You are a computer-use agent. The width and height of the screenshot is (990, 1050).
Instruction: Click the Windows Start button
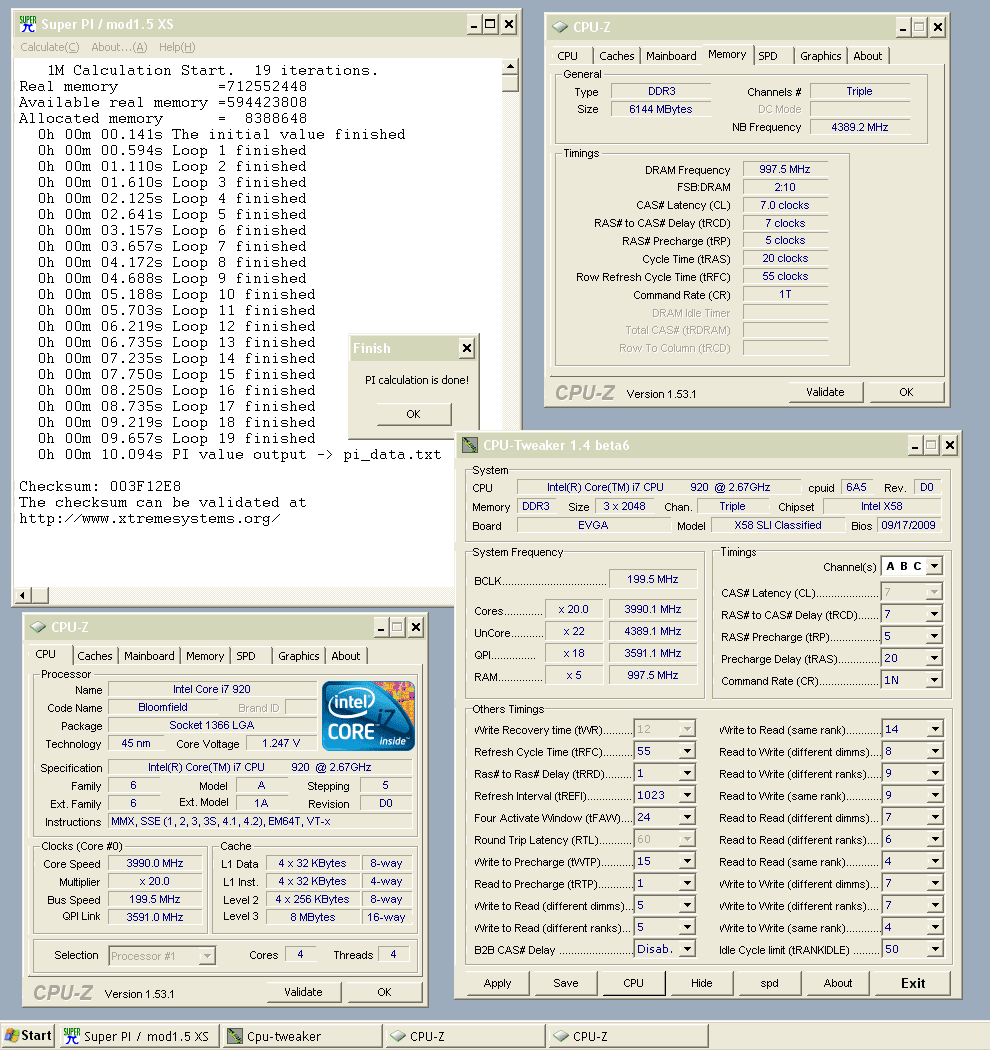click(28, 1035)
